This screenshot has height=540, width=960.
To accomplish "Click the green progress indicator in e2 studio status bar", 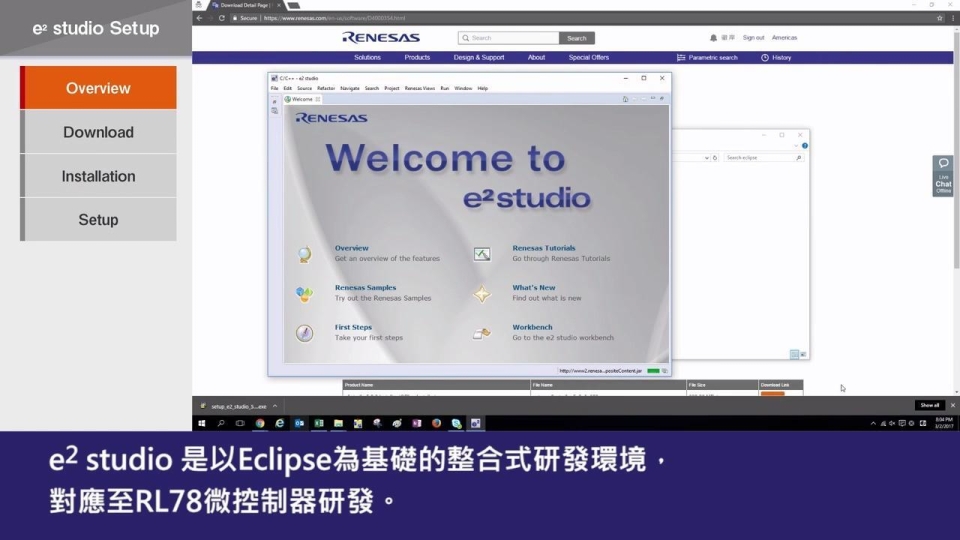I will [x=653, y=370].
